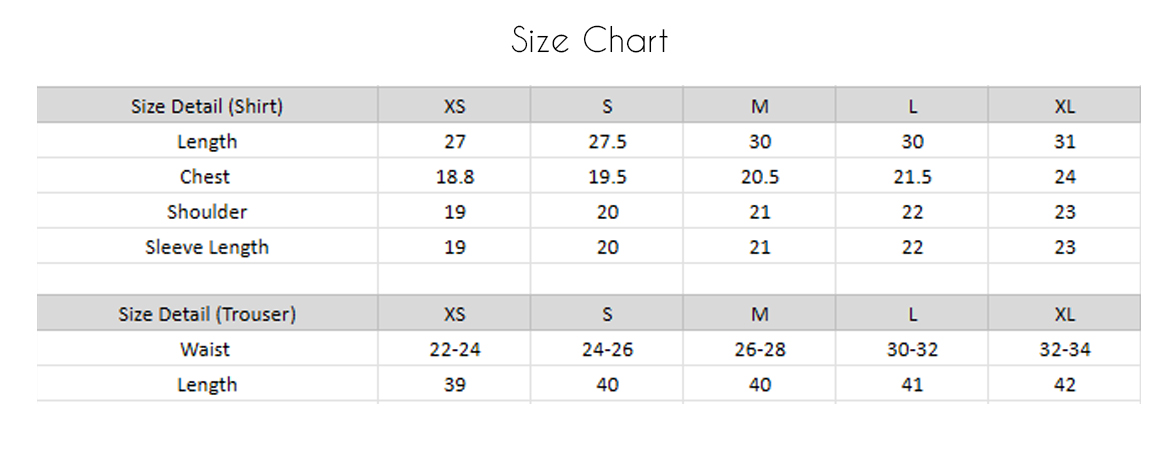Click the 21.5 chest value for L
The image size is (1170, 450).
pos(913,177)
